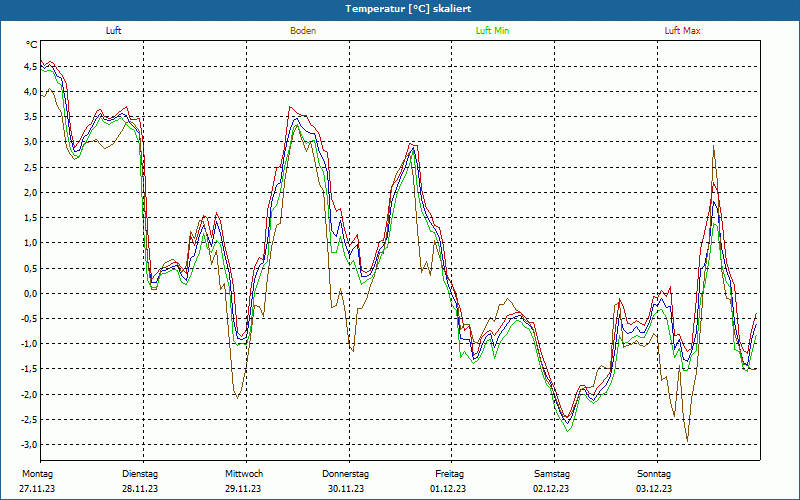
Task: Click the 1,5 y-axis value
Action: pyautogui.click(x=31, y=217)
